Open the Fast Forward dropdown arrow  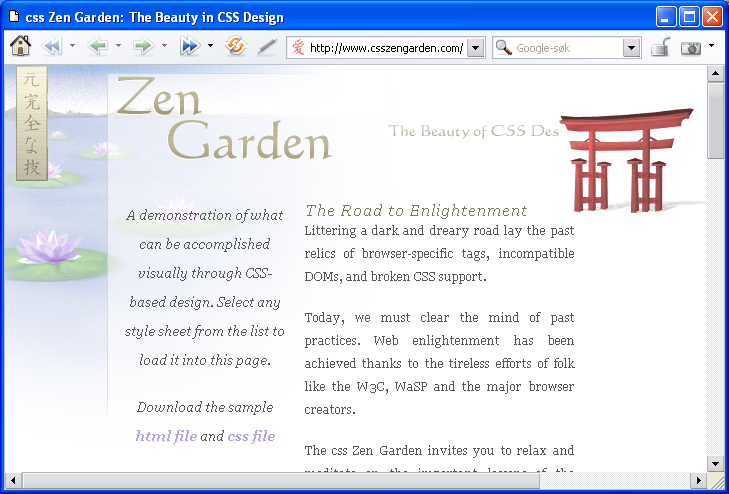(210, 46)
